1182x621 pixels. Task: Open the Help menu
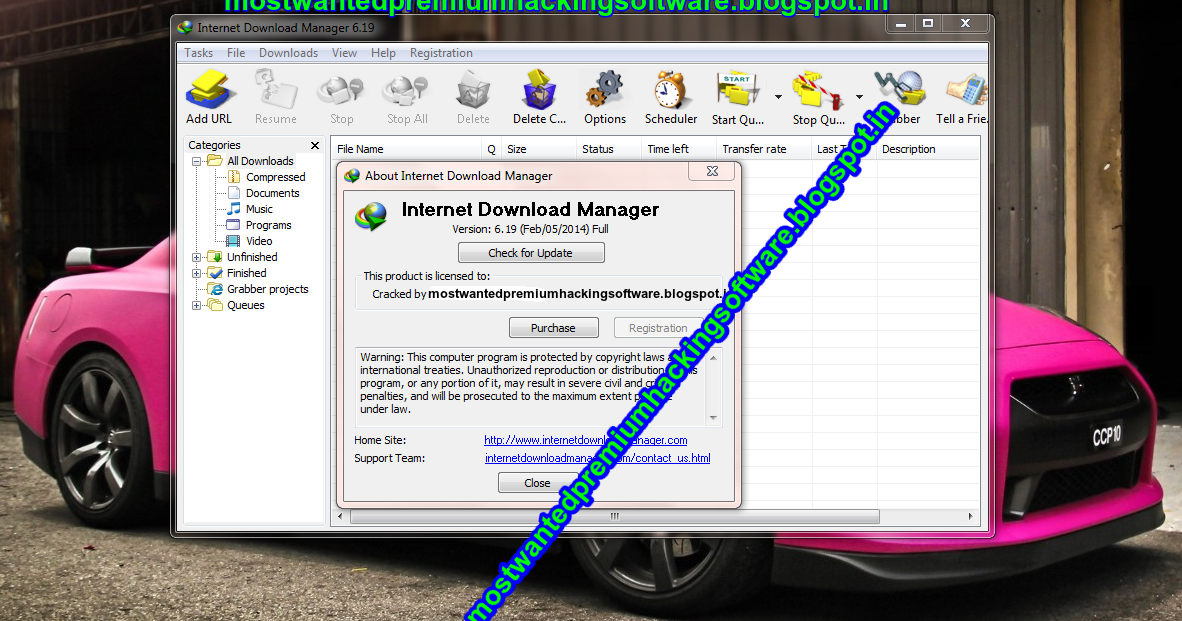click(x=383, y=53)
